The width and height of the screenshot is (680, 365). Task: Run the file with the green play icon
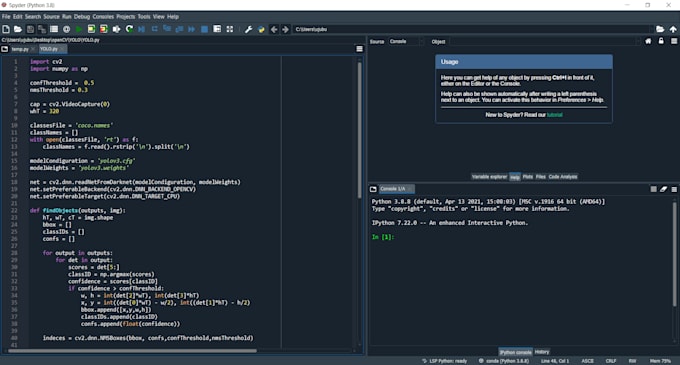[79, 29]
